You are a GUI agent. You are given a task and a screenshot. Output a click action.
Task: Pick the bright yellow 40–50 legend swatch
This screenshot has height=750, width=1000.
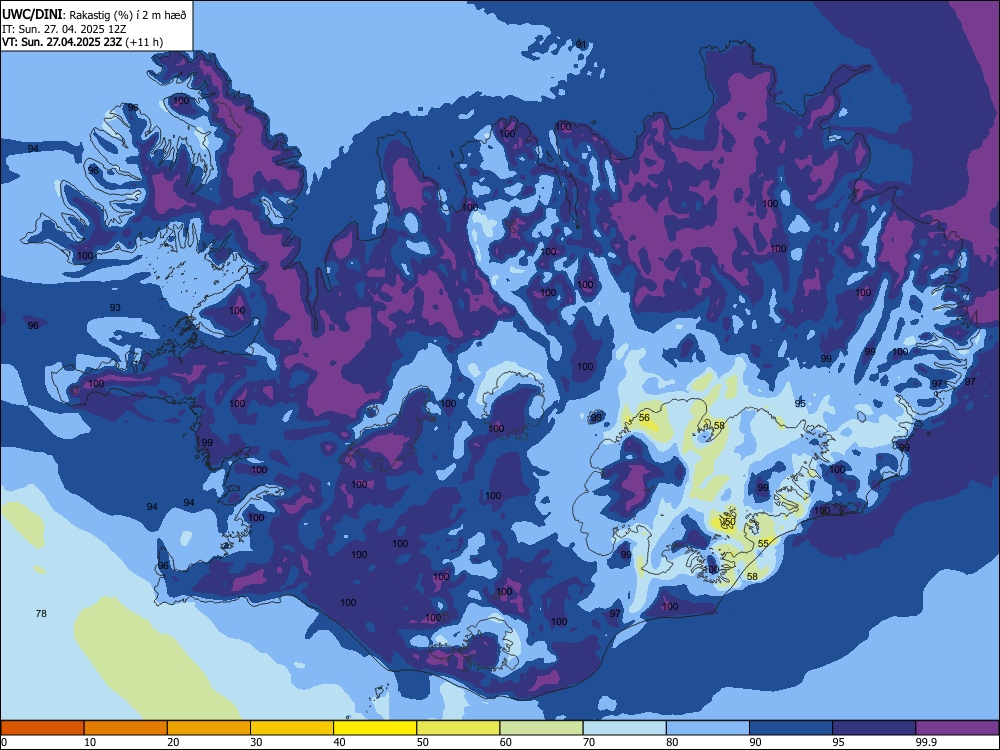click(x=375, y=728)
